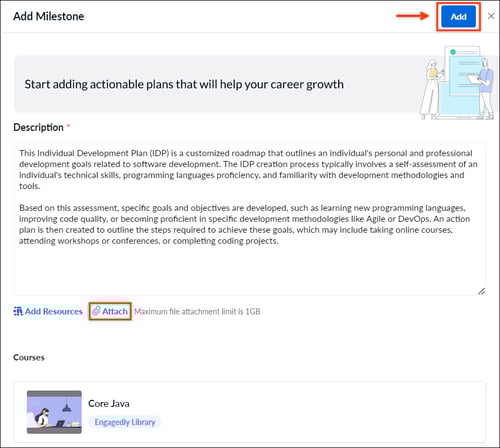Click the career growth banner illustration

pos(457,83)
